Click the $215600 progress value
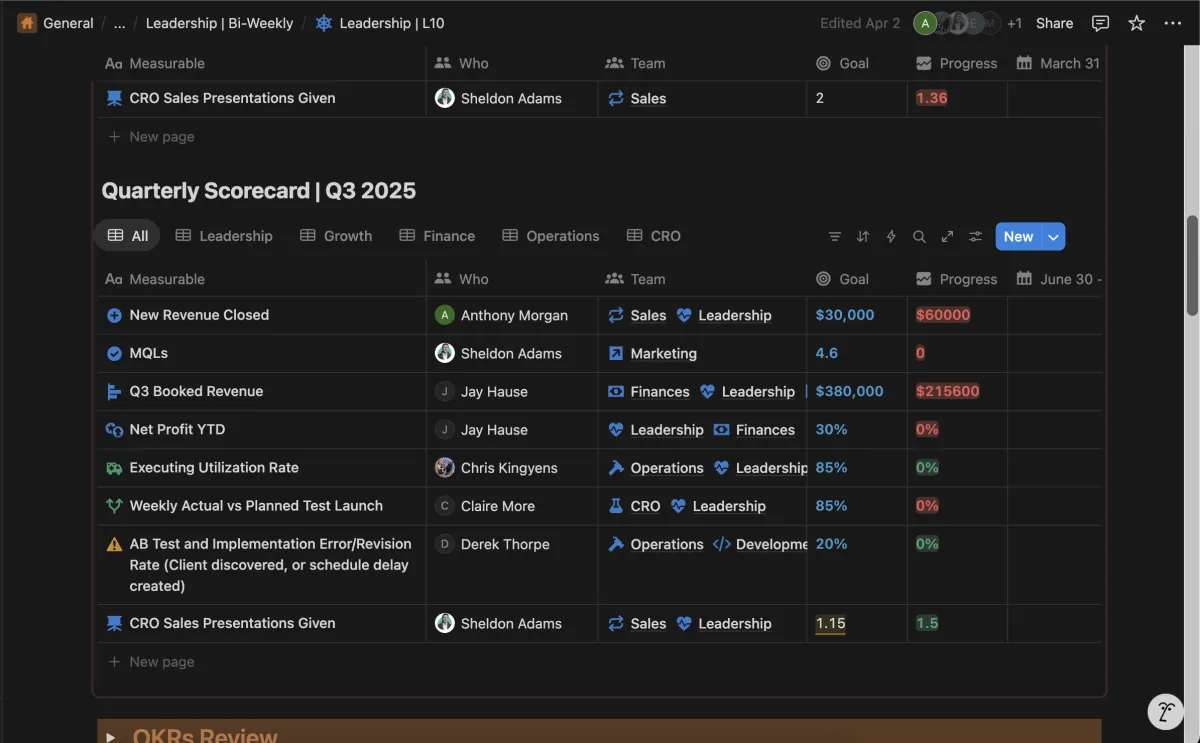The image size is (1200, 743). tap(947, 391)
